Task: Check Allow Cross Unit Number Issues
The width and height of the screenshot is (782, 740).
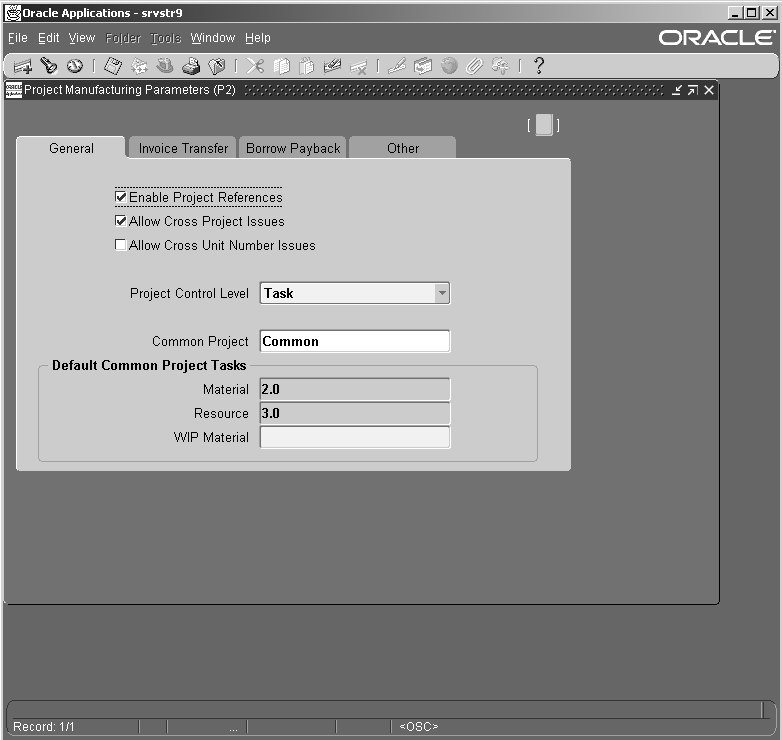Action: coord(120,245)
